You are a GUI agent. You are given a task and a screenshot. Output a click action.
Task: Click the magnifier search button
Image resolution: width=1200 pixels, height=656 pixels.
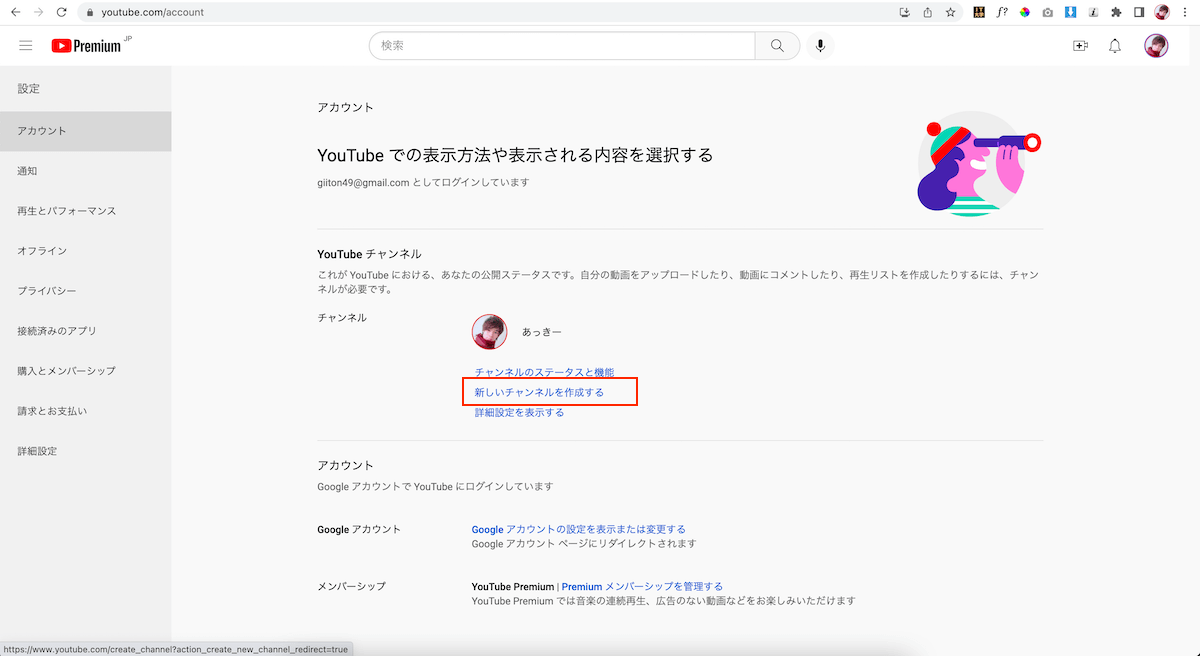(x=777, y=46)
